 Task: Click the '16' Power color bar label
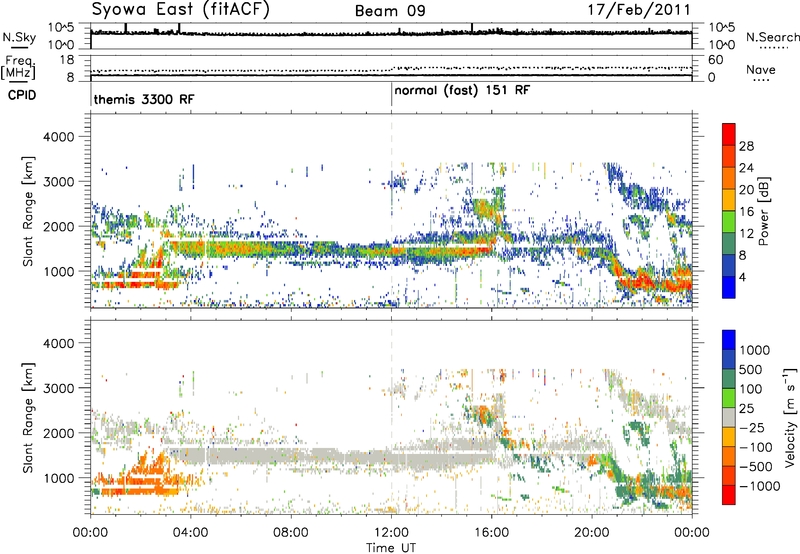coord(746,212)
